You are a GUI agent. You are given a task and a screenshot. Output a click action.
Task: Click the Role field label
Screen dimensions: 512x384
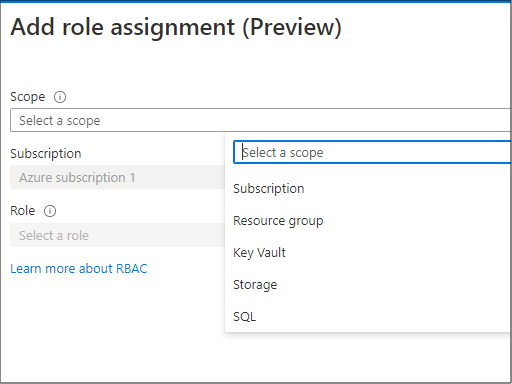[x=23, y=211]
